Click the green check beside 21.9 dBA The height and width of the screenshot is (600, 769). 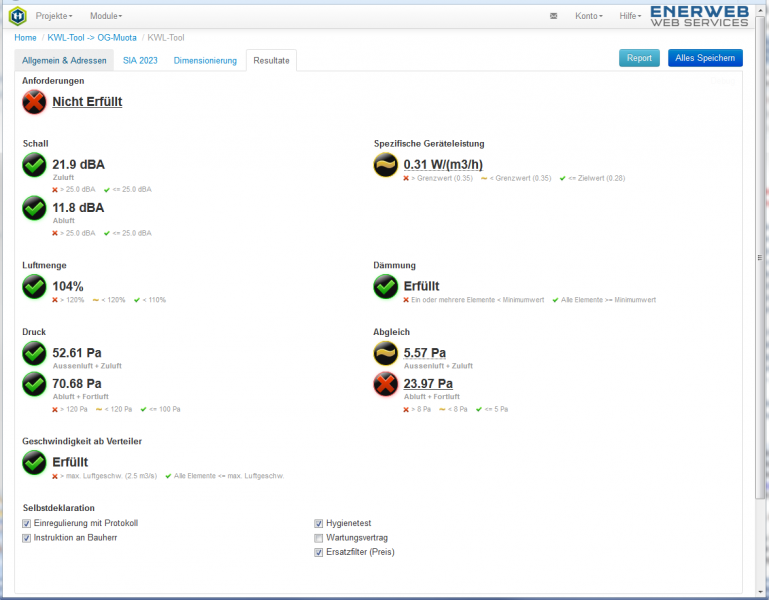[x=35, y=165]
